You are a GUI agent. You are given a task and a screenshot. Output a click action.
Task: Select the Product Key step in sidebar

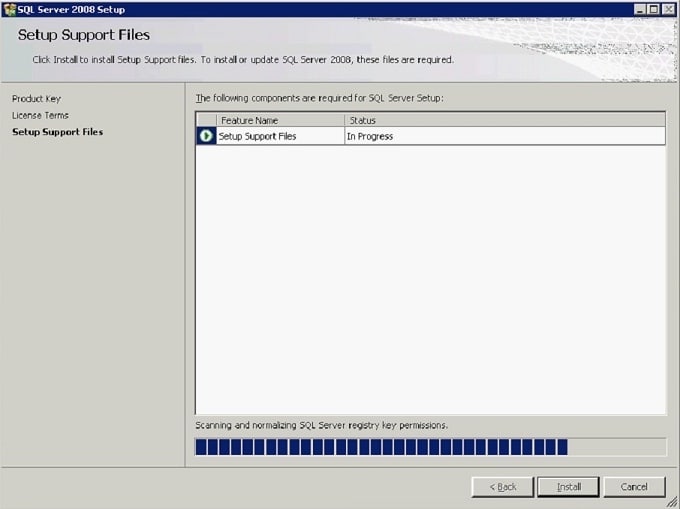coord(36,99)
